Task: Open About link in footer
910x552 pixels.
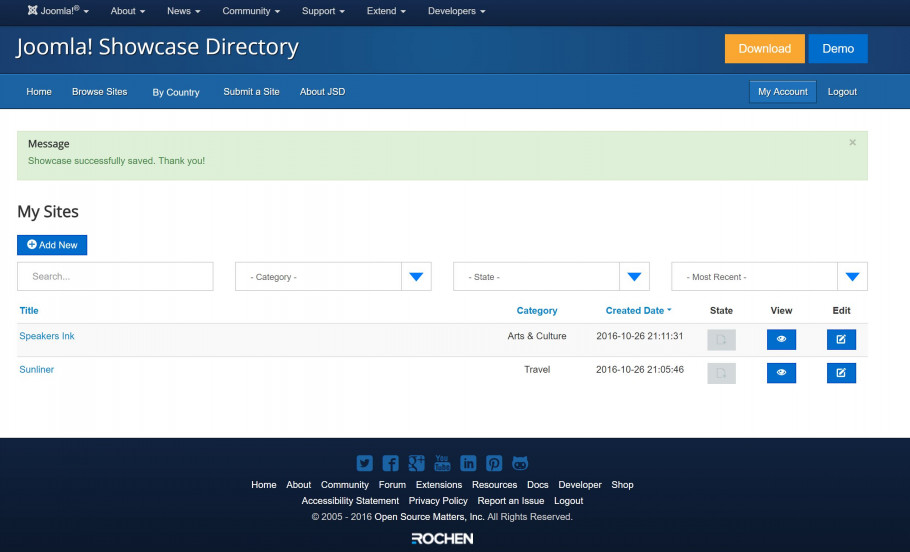Action: click(298, 485)
